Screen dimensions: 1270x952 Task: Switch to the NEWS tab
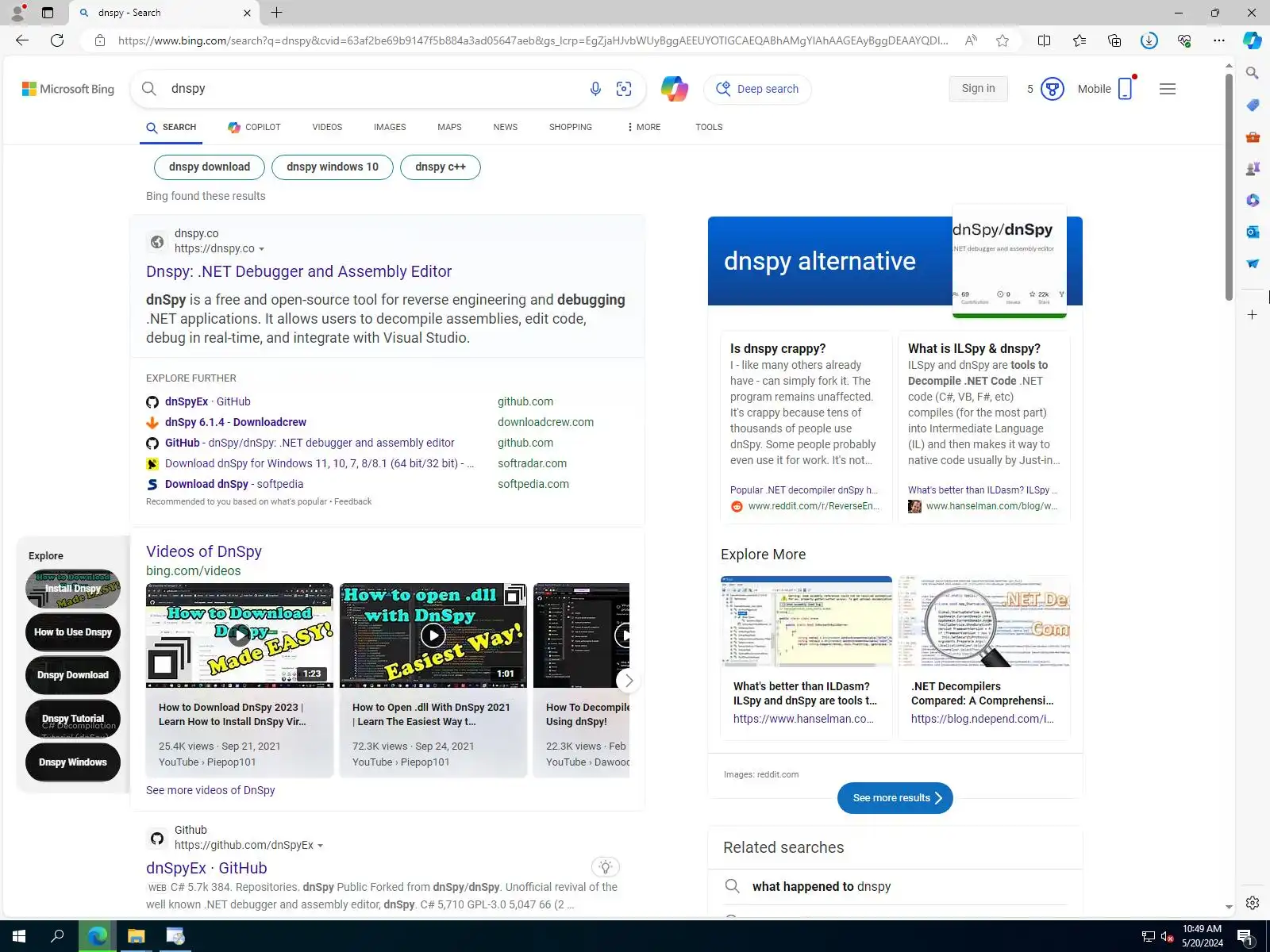tap(506, 127)
